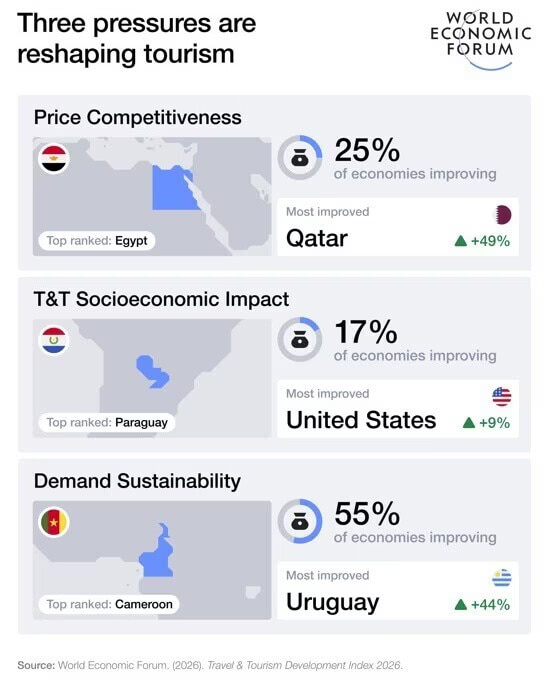548x684 pixels.
Task: Click the Paraguay flag icon
Action: [x=54, y=340]
